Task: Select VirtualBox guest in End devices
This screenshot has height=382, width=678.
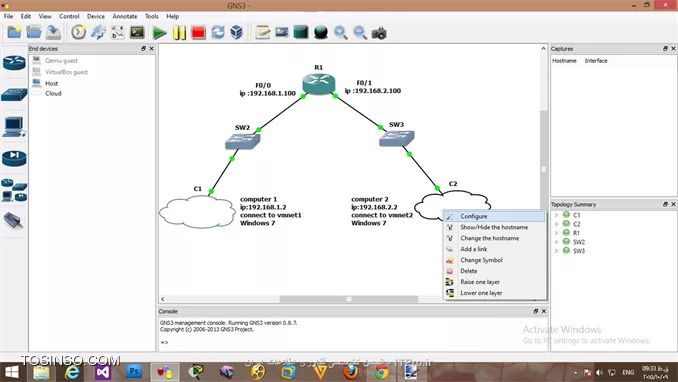Action: [66, 72]
